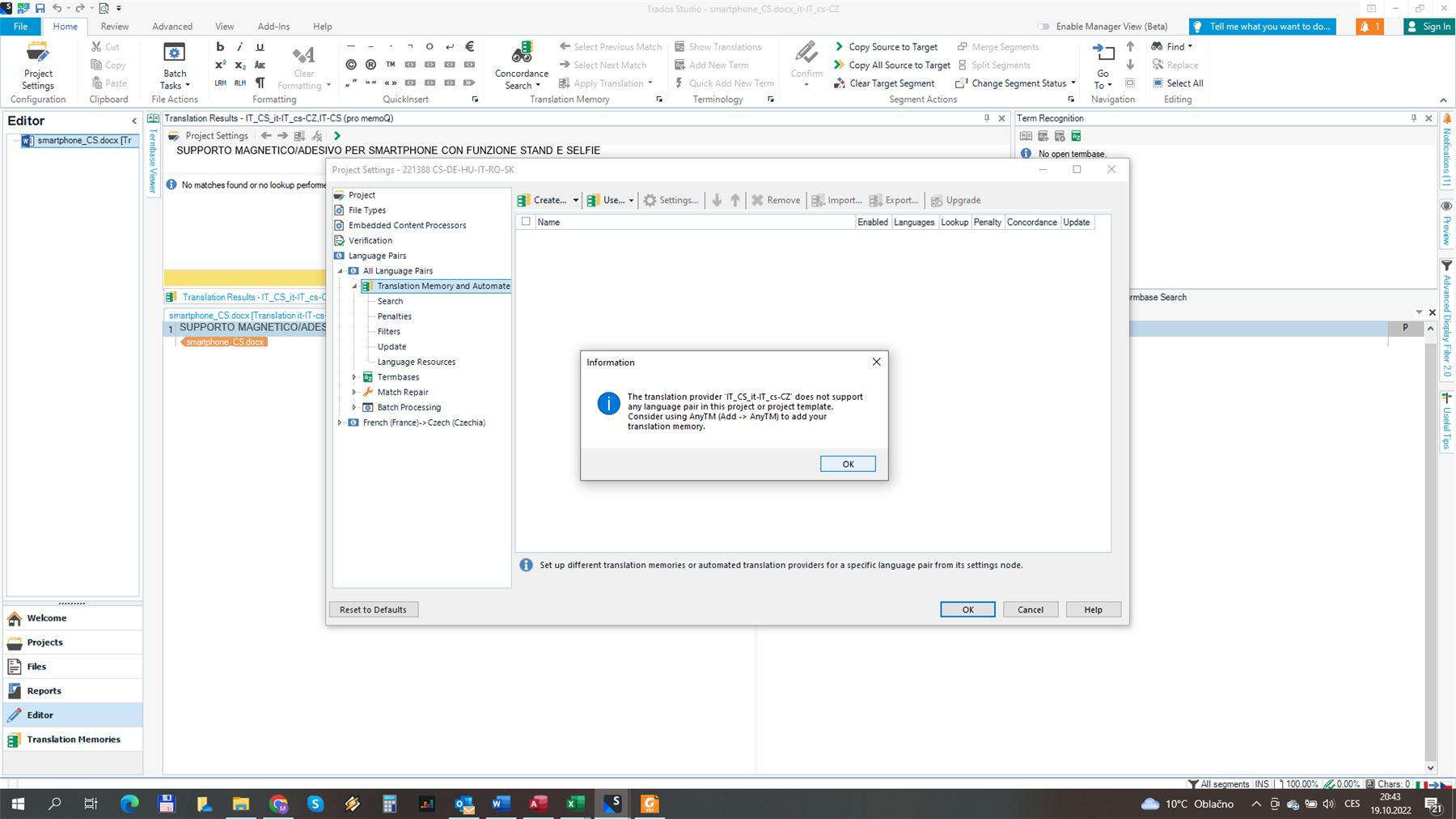1456x819 pixels.
Task: Insert the copyright symbol from QuickInsert
Action: [351, 65]
